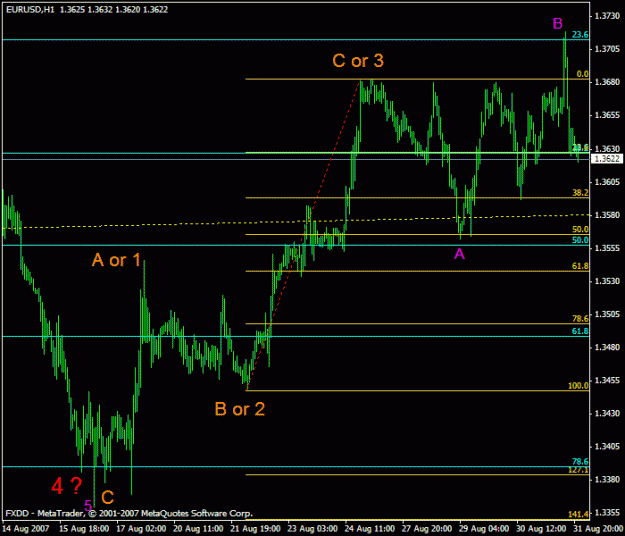Screen dimensions: 625x536
Task: Click the 1.3380 price axis label
Action: (607, 479)
